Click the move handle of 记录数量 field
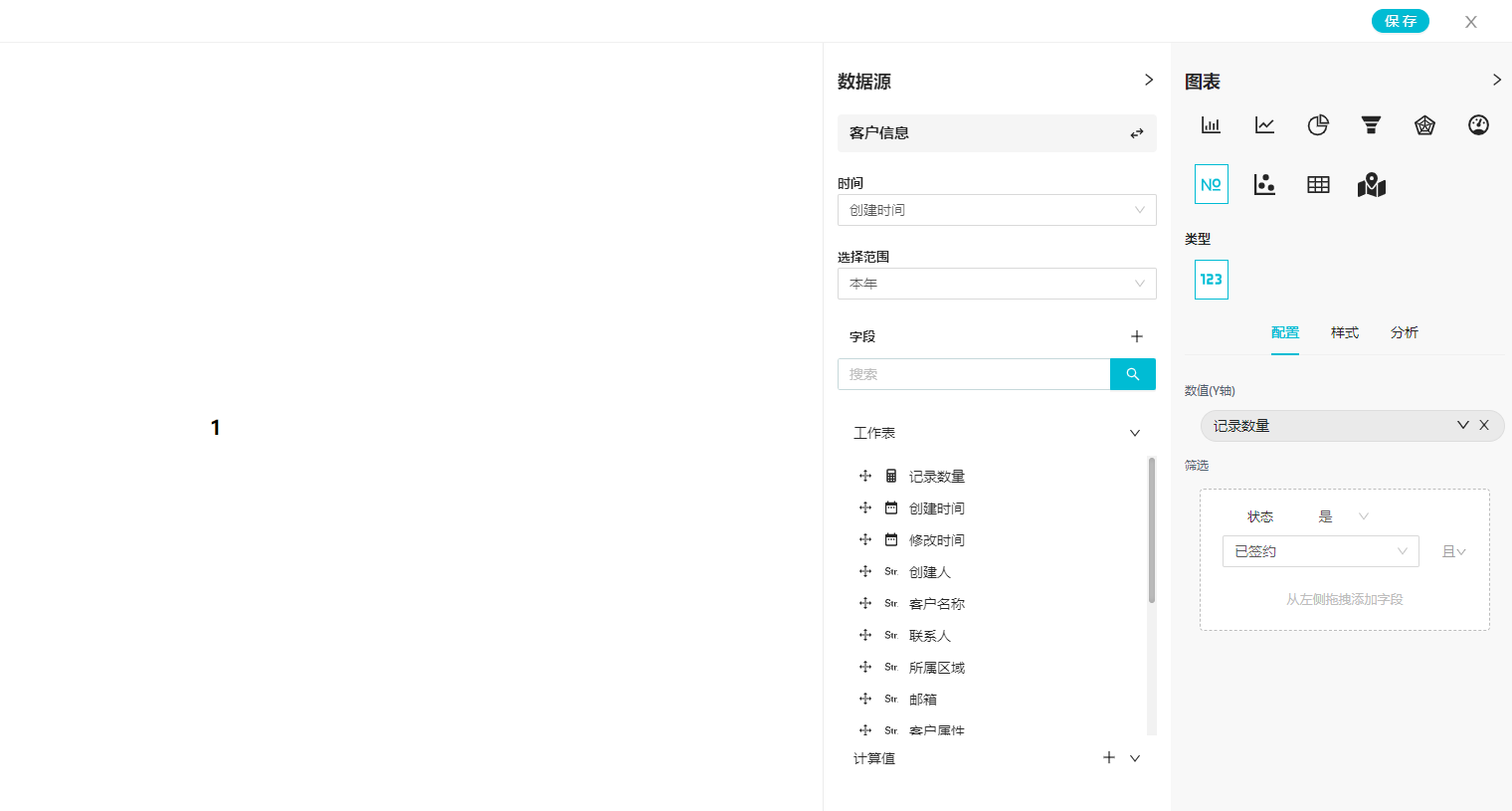Image resolution: width=1512 pixels, height=811 pixels. tap(865, 476)
